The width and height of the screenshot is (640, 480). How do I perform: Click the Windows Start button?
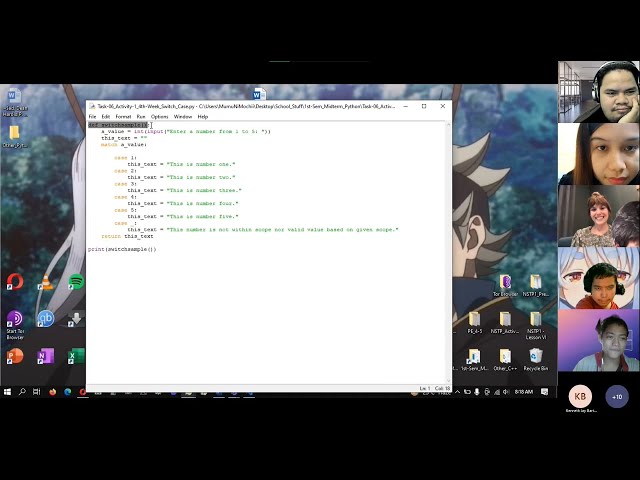(7, 392)
